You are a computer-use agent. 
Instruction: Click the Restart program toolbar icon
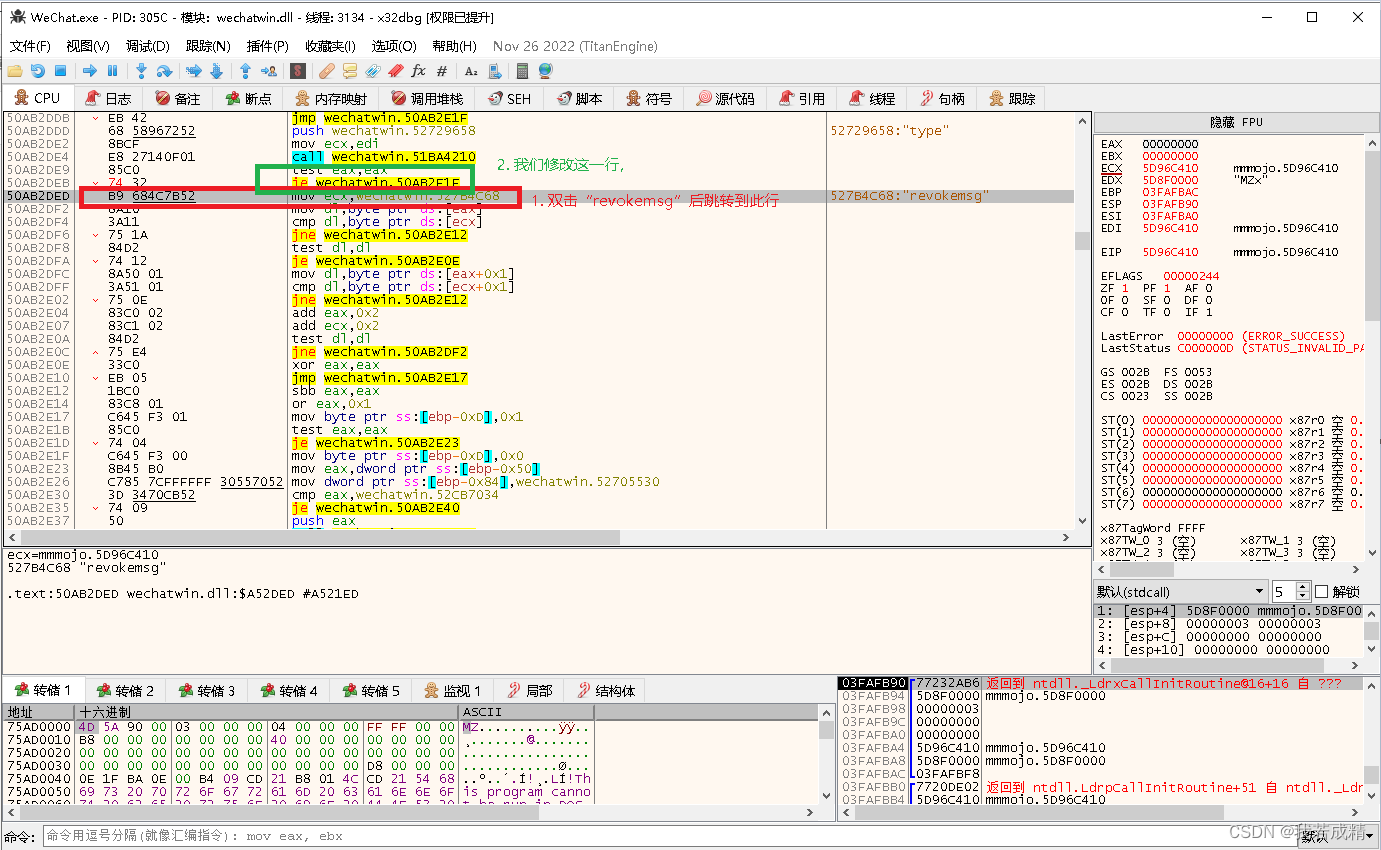tap(37, 71)
